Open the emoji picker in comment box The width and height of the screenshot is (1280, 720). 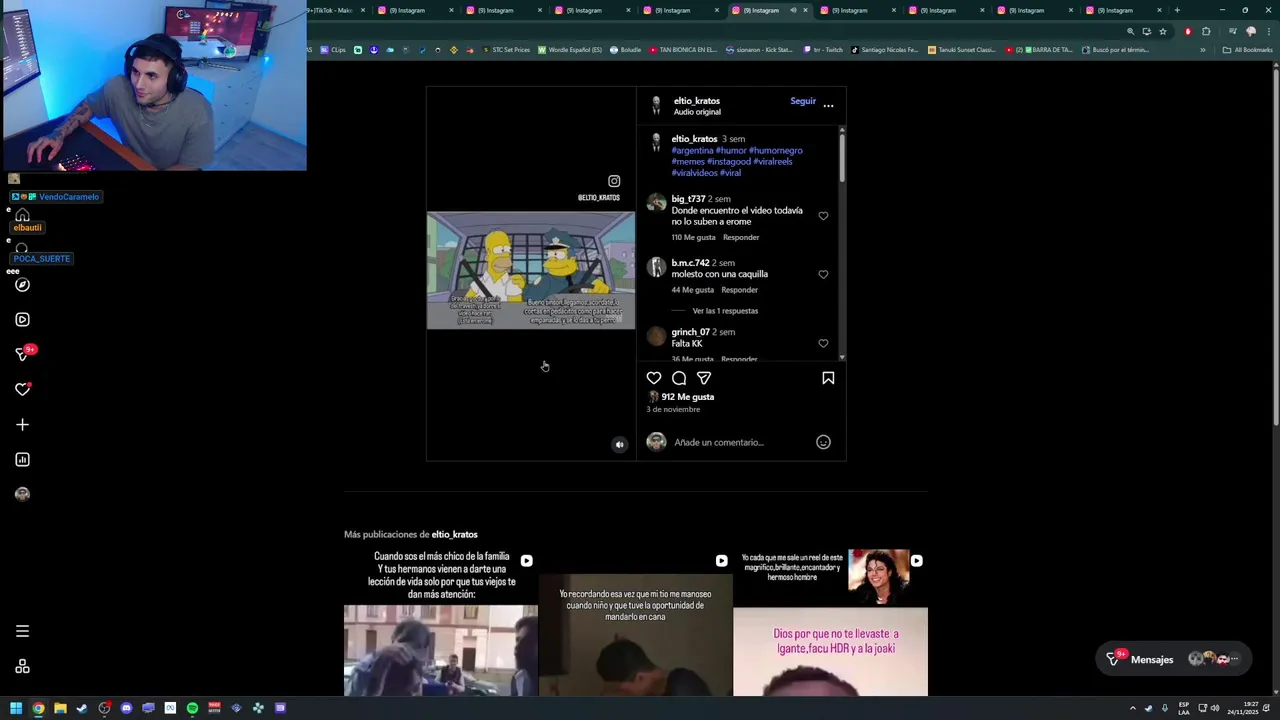(x=823, y=442)
